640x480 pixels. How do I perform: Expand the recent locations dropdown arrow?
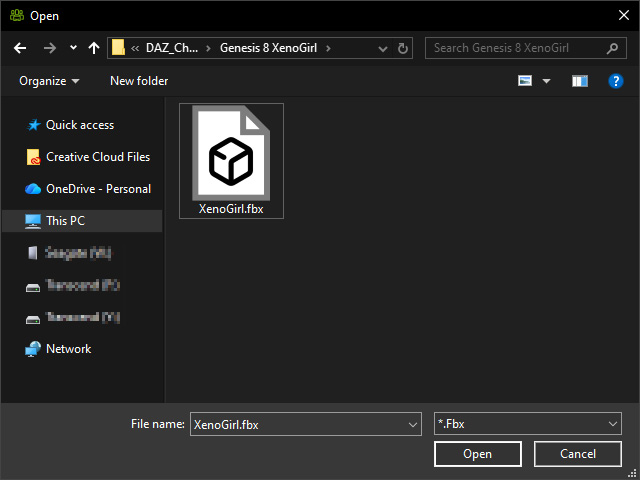[x=73, y=48]
